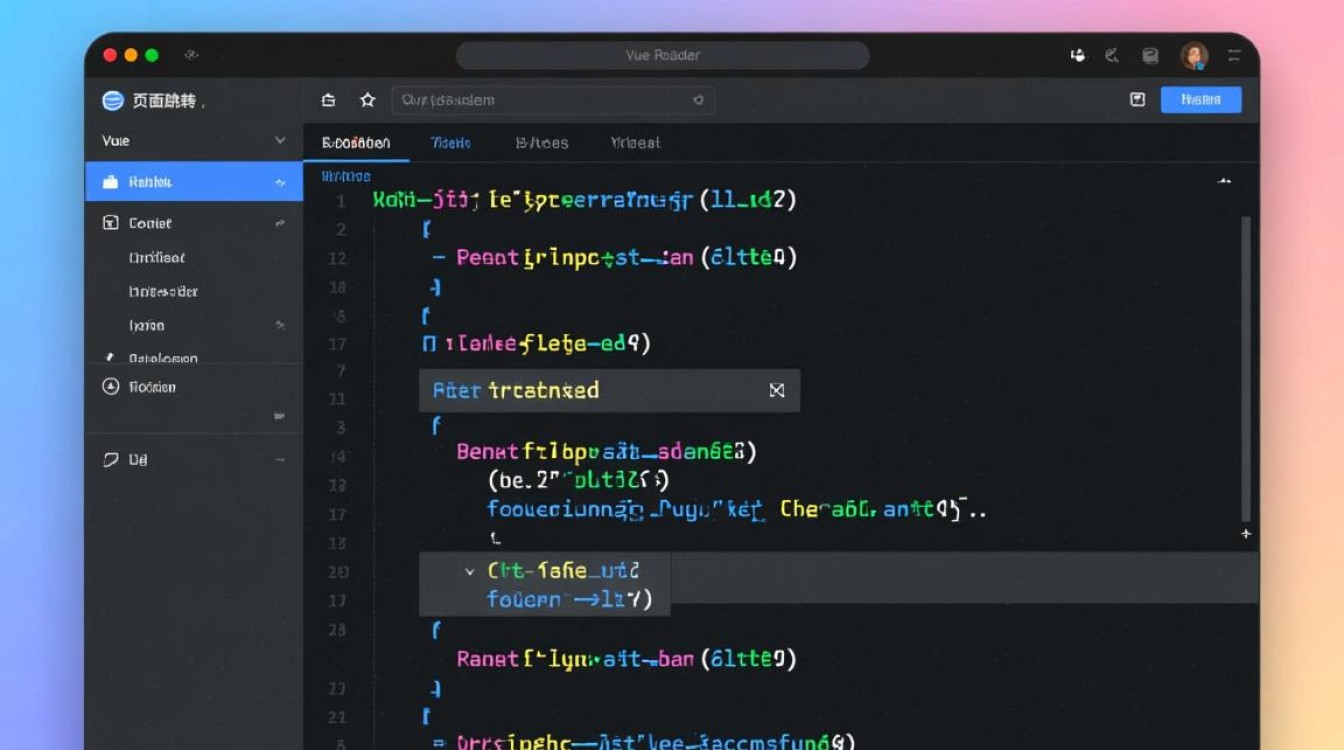Expand the Vue dropdown chevron in the sidebar
Screen dimensions: 1344x750
coord(280,141)
